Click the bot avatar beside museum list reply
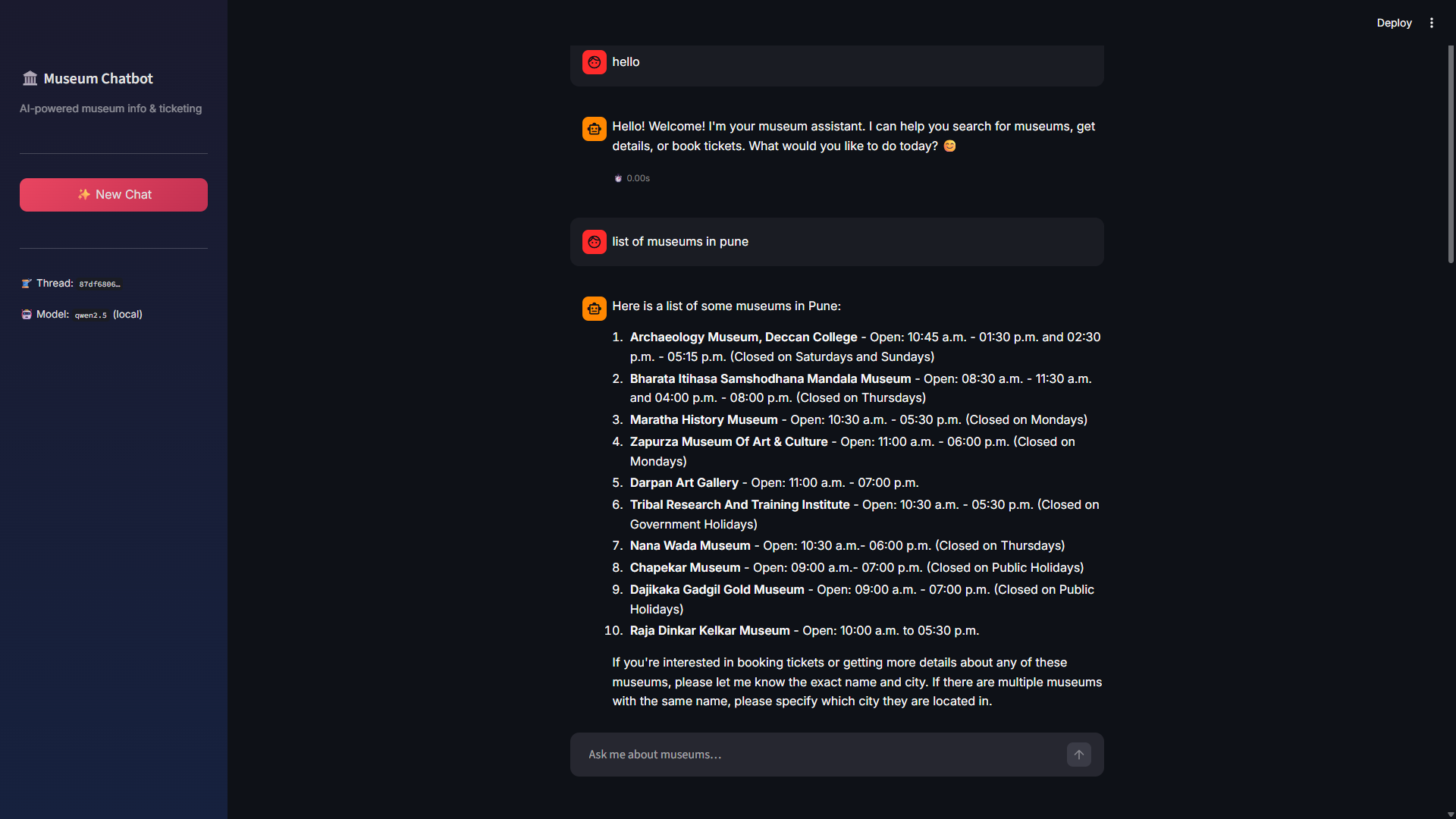The height and width of the screenshot is (819, 1456). point(594,309)
